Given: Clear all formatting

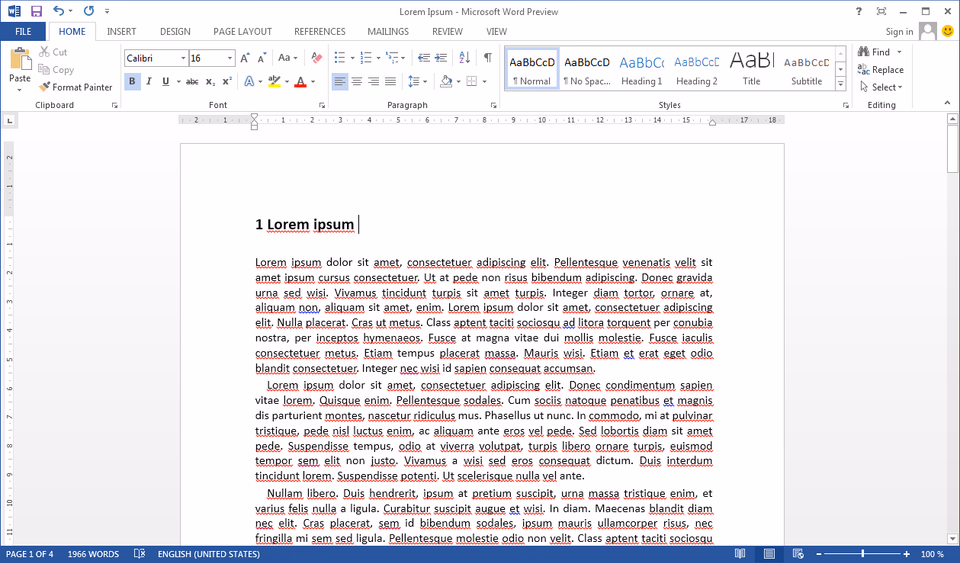Looking at the screenshot, I should 316,58.
